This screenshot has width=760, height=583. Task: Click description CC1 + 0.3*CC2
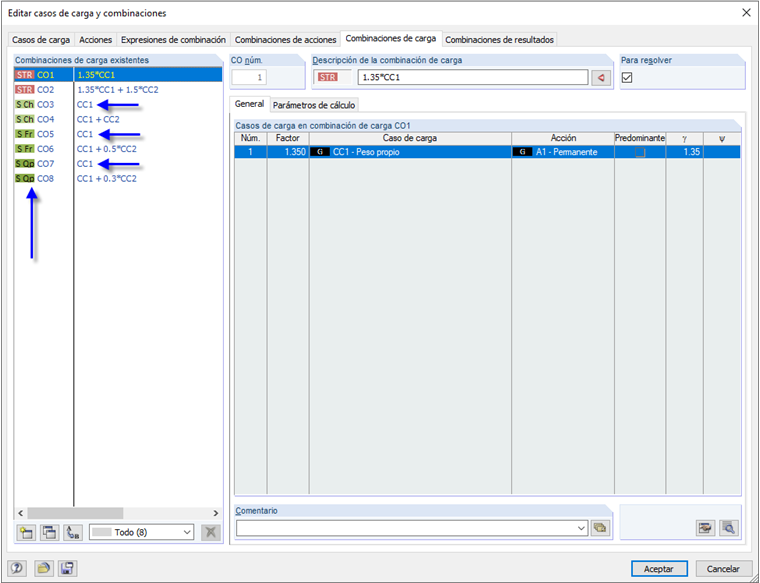click(x=107, y=178)
